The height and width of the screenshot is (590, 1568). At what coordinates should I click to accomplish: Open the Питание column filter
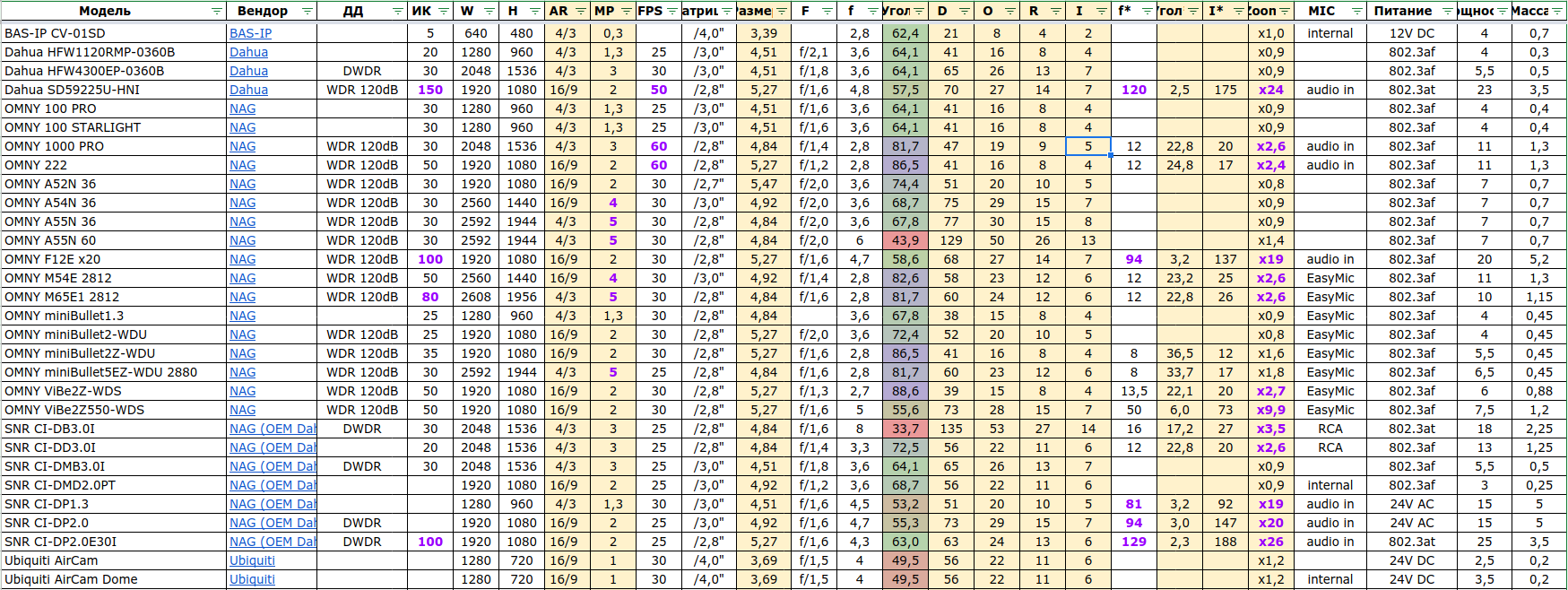pyautogui.click(x=1449, y=12)
